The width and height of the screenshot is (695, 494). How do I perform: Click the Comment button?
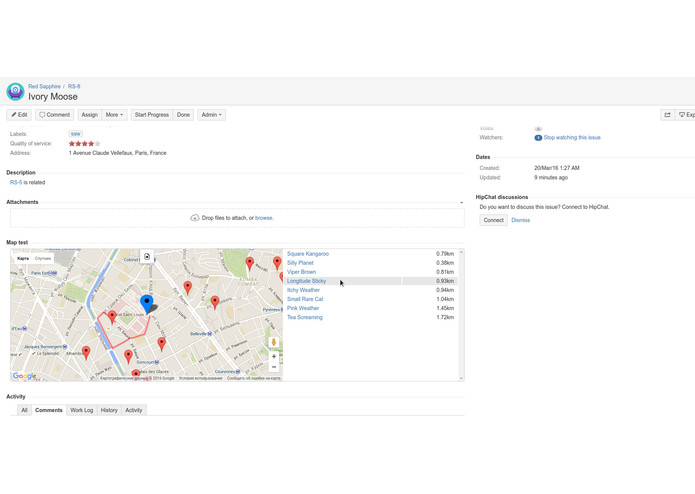55,115
